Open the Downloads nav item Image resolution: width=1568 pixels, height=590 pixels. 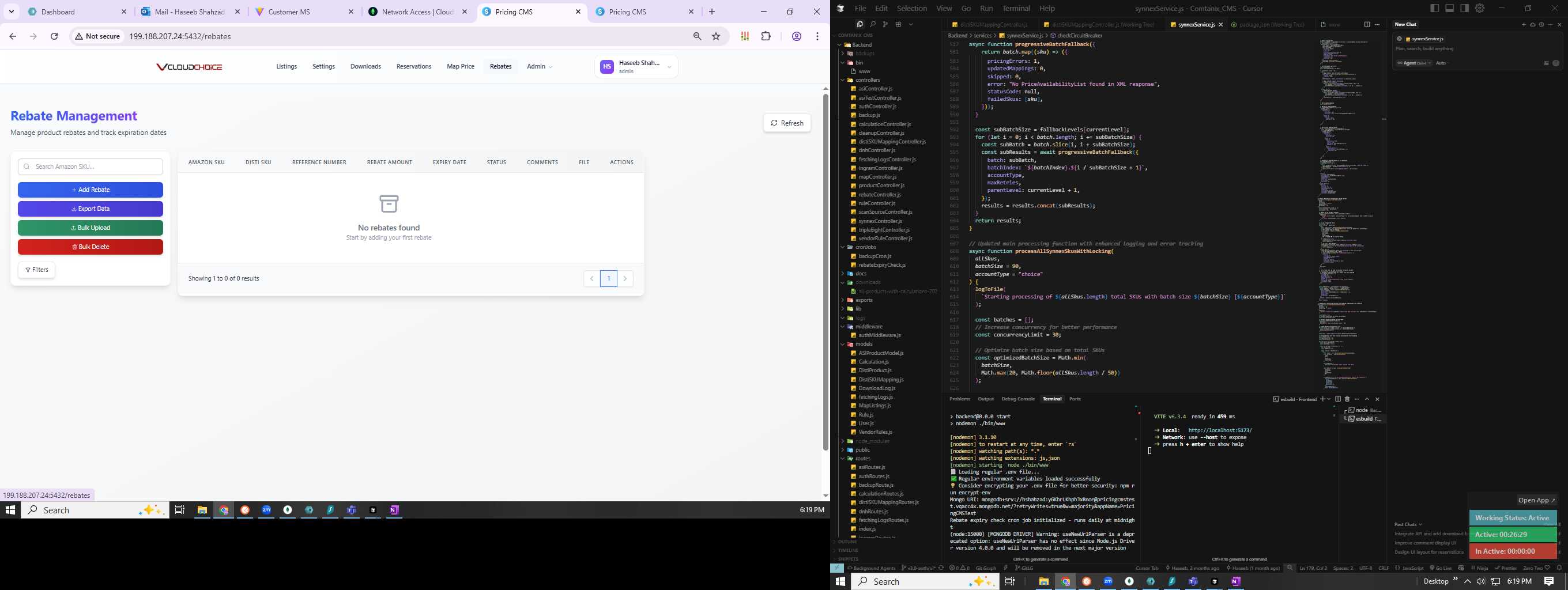pos(365,66)
